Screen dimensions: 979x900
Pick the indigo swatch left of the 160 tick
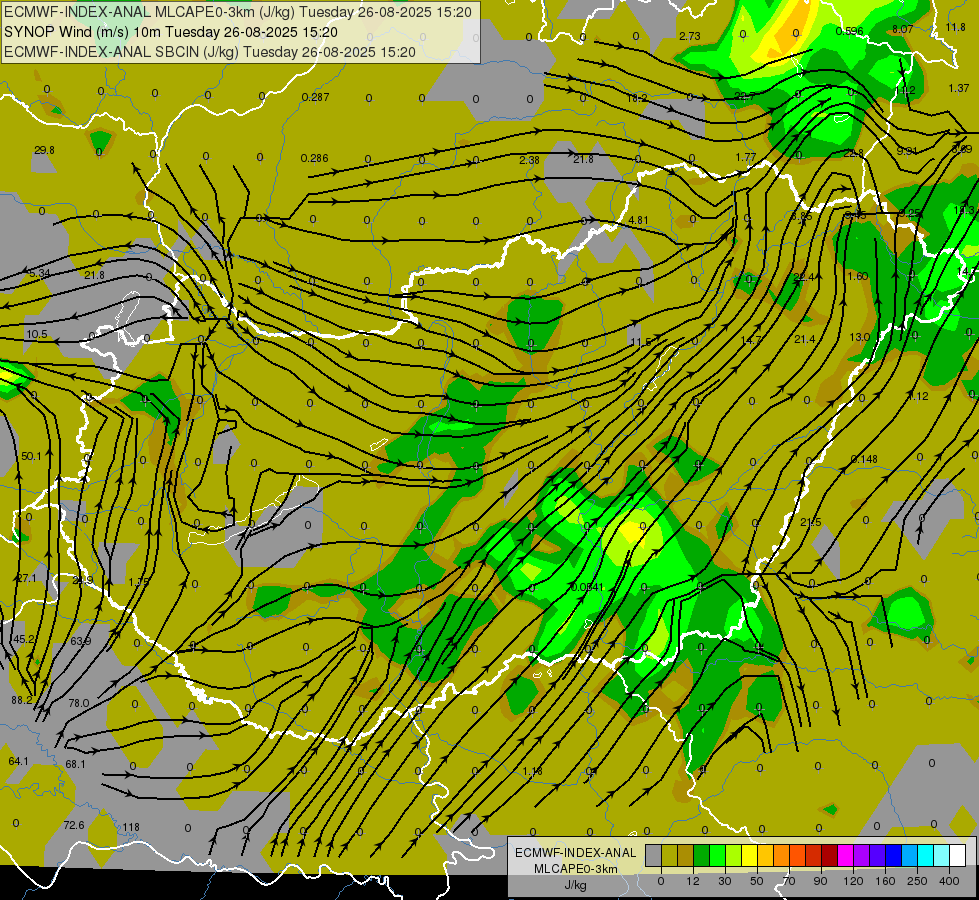coord(878,855)
